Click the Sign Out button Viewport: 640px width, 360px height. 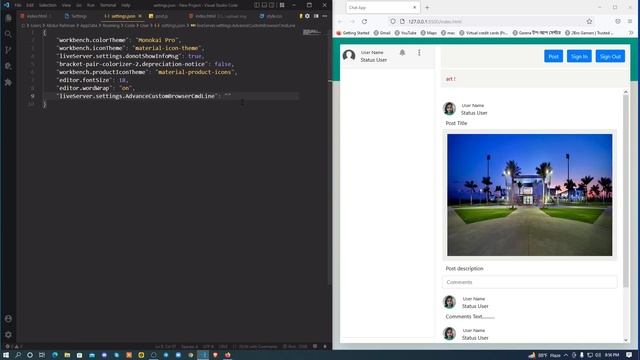[x=610, y=56]
